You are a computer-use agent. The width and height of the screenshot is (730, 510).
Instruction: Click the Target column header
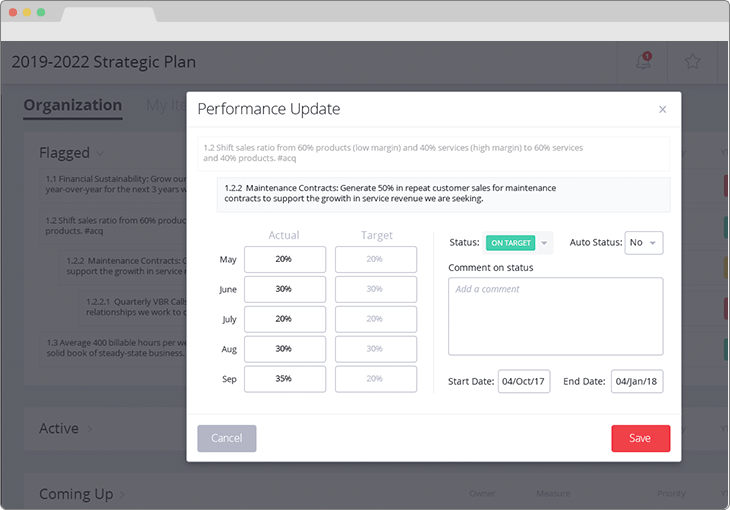click(x=377, y=235)
